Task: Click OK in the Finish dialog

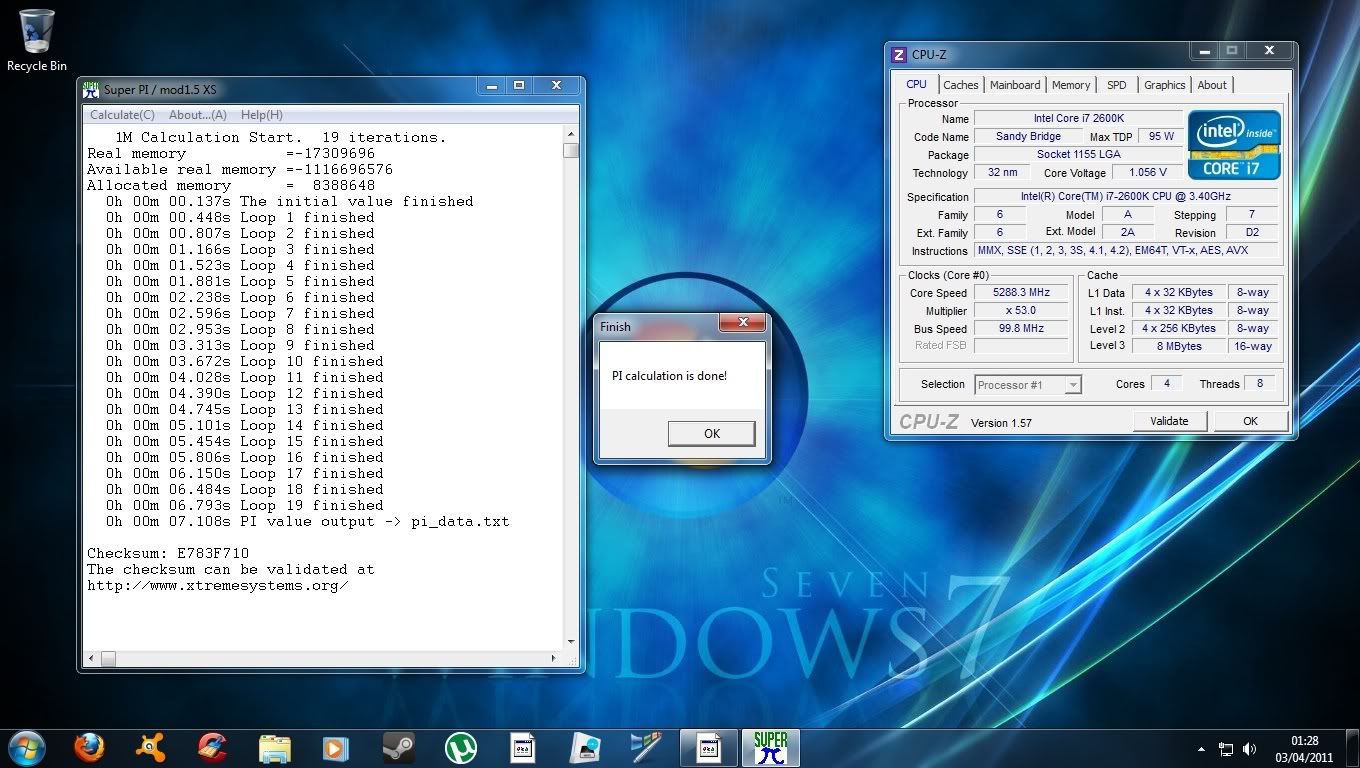Action: point(712,433)
